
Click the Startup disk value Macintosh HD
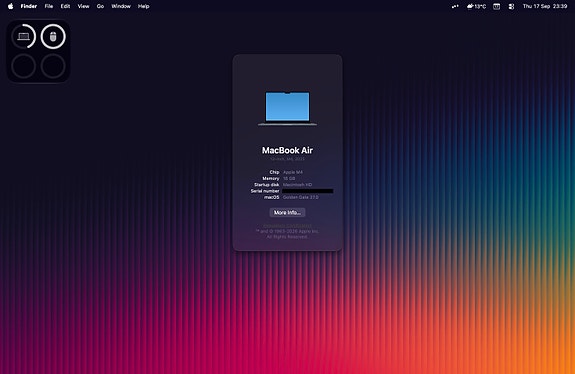pos(297,185)
